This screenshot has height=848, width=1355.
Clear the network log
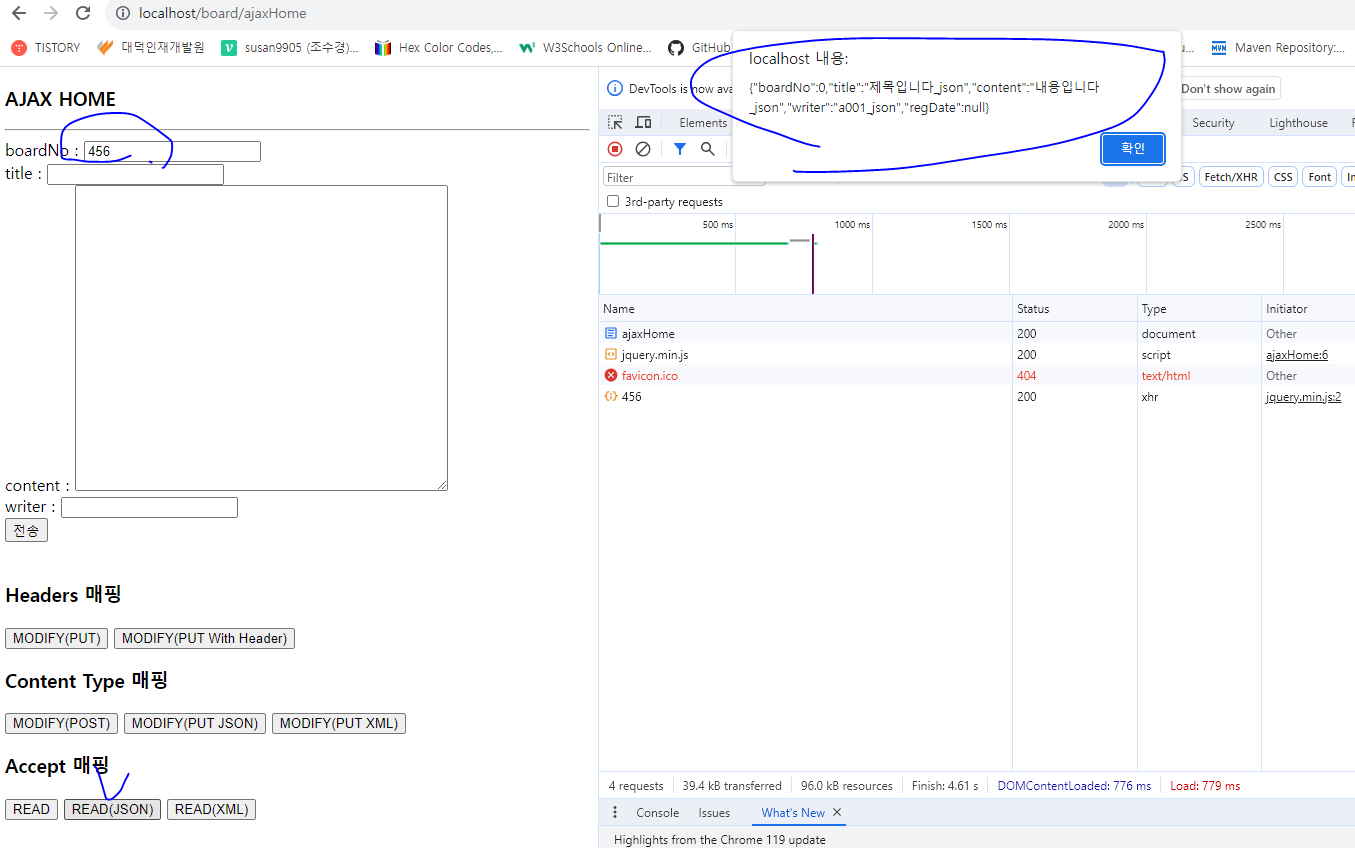point(643,149)
